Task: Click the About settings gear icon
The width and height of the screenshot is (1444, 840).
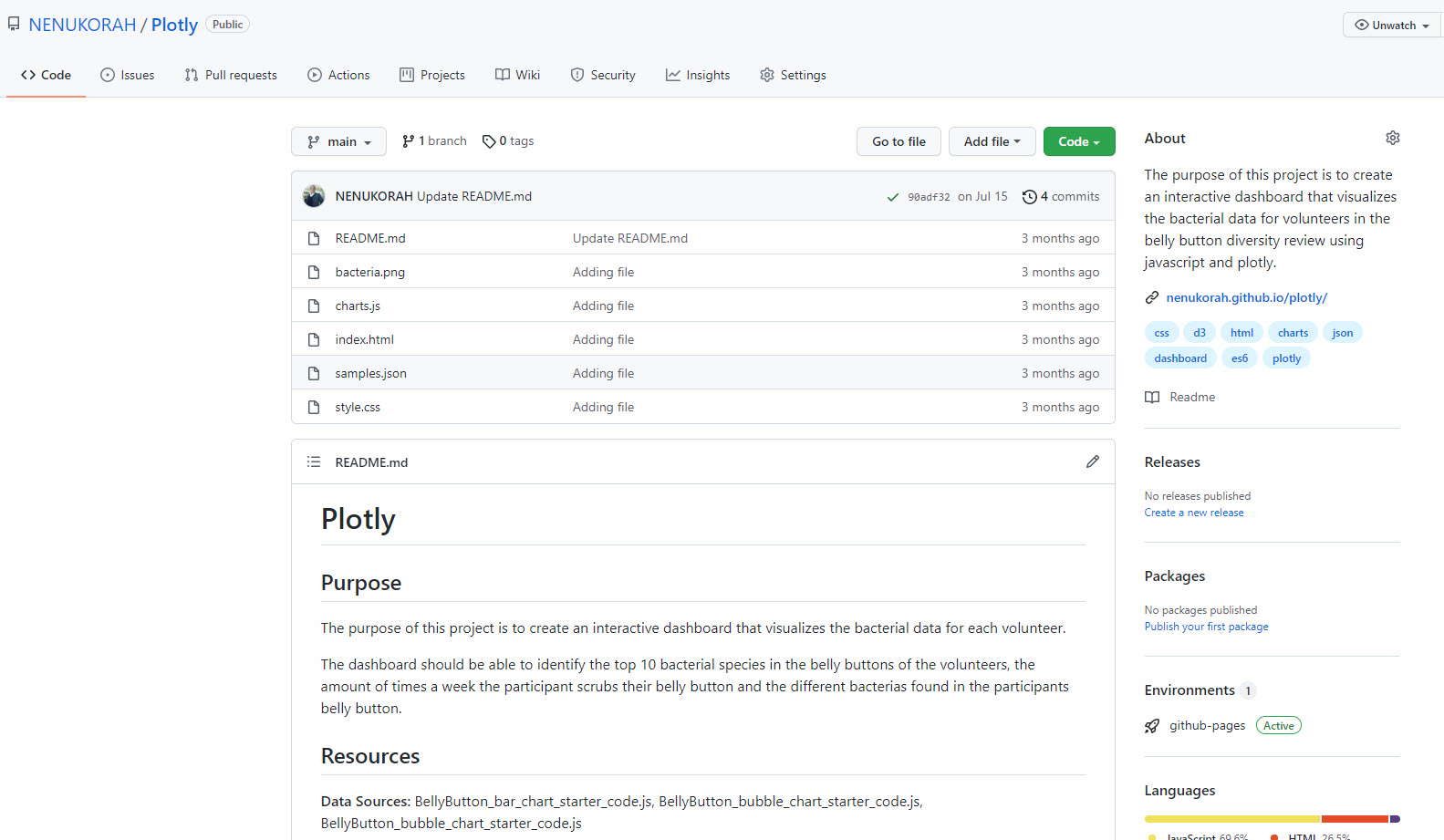Action: tap(1392, 138)
